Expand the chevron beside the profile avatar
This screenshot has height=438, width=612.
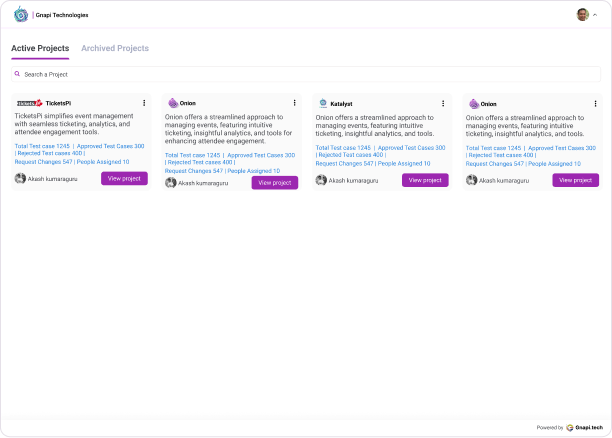pos(595,15)
